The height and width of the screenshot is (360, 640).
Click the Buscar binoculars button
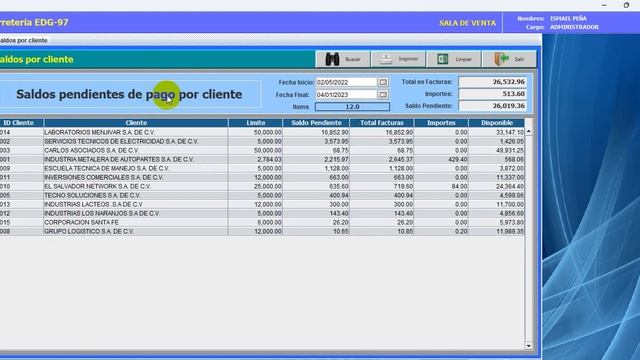343,59
